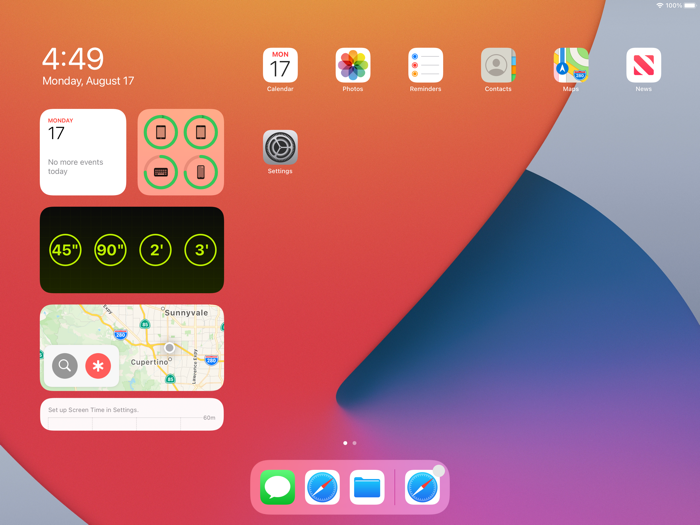Open the Screen Time setup widget

[132, 414]
